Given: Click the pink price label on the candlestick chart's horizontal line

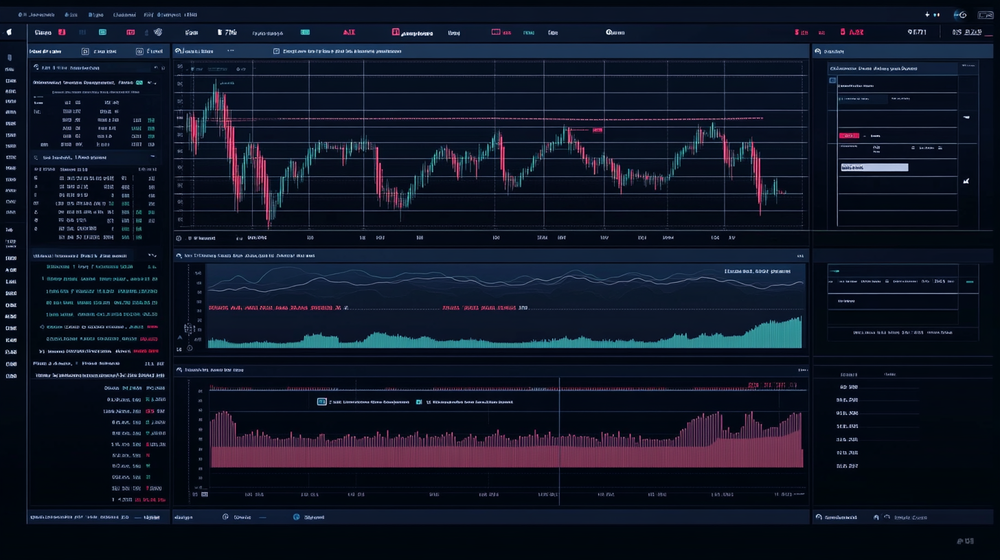Looking at the screenshot, I should 597,129.
